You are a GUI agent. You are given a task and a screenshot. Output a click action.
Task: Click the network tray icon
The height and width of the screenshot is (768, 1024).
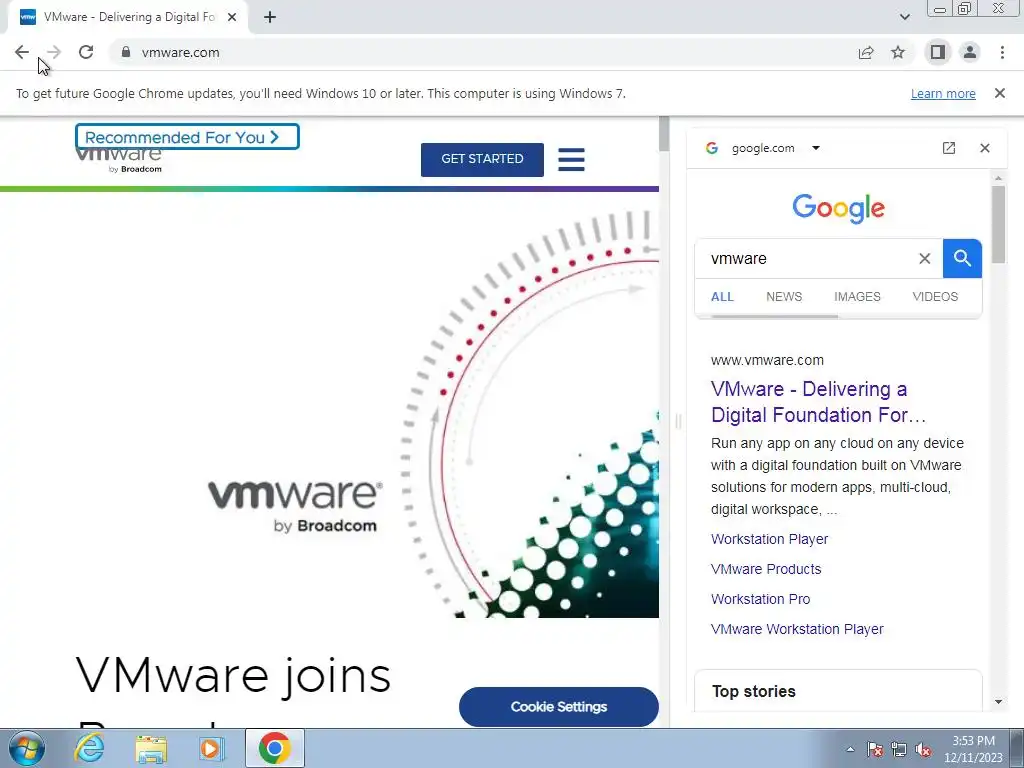[x=899, y=749]
